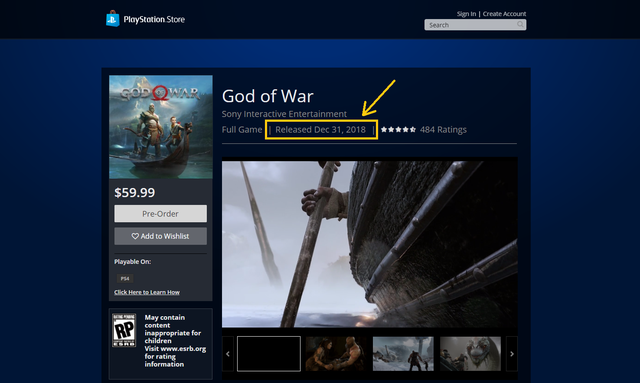Click the Playable On label

point(132,261)
